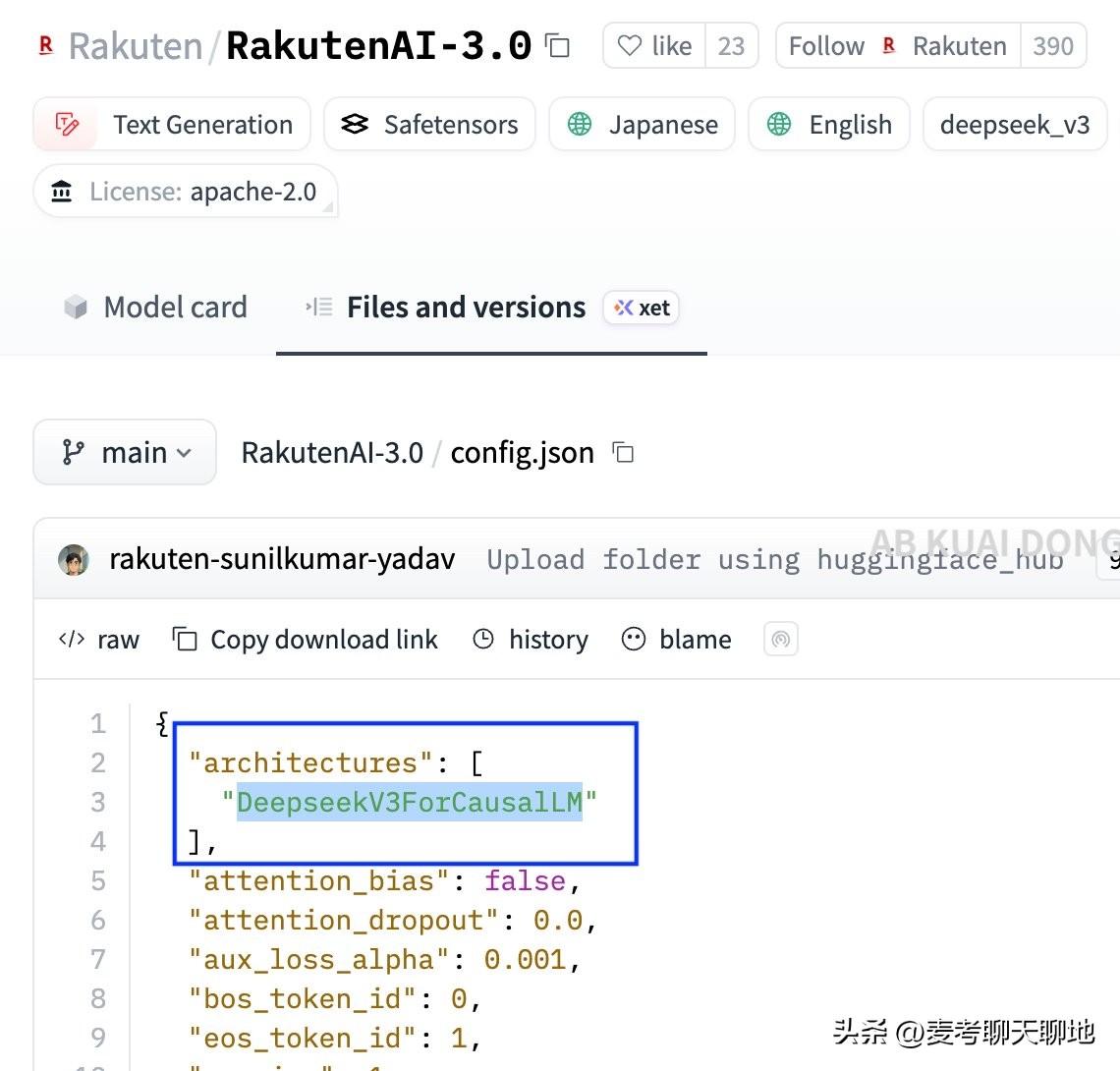Screen dimensions: 1120x1071
Task: Filter by Text Generation tag
Action: coord(172,125)
